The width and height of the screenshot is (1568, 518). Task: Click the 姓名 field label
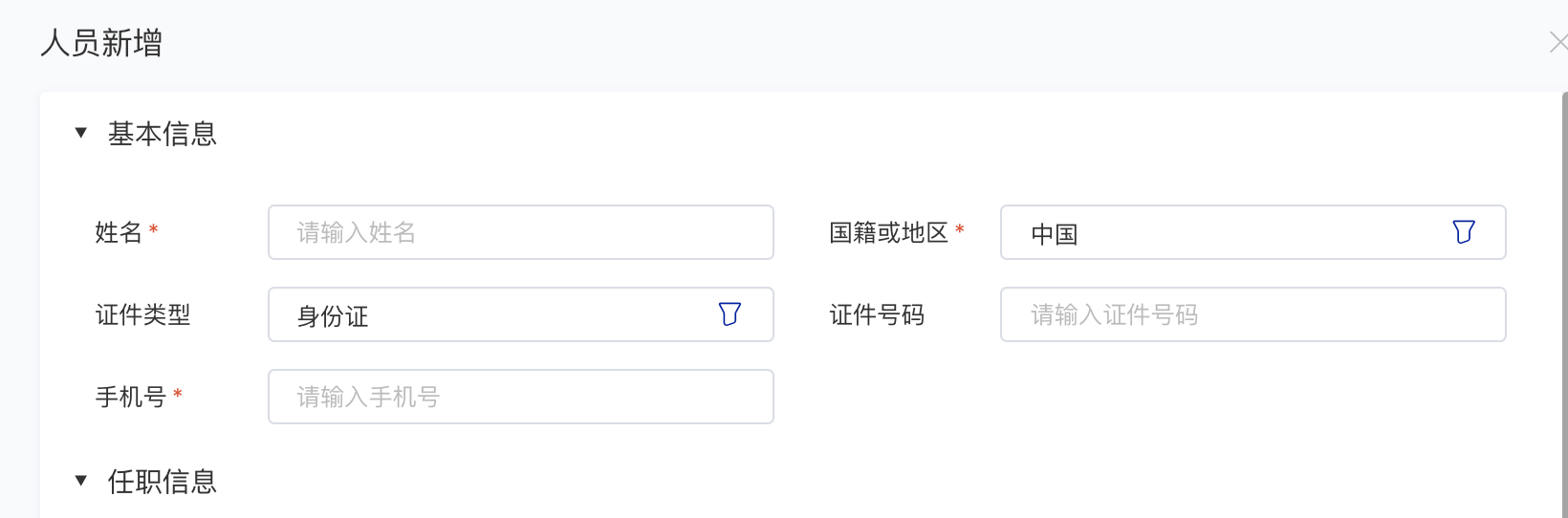point(119,232)
